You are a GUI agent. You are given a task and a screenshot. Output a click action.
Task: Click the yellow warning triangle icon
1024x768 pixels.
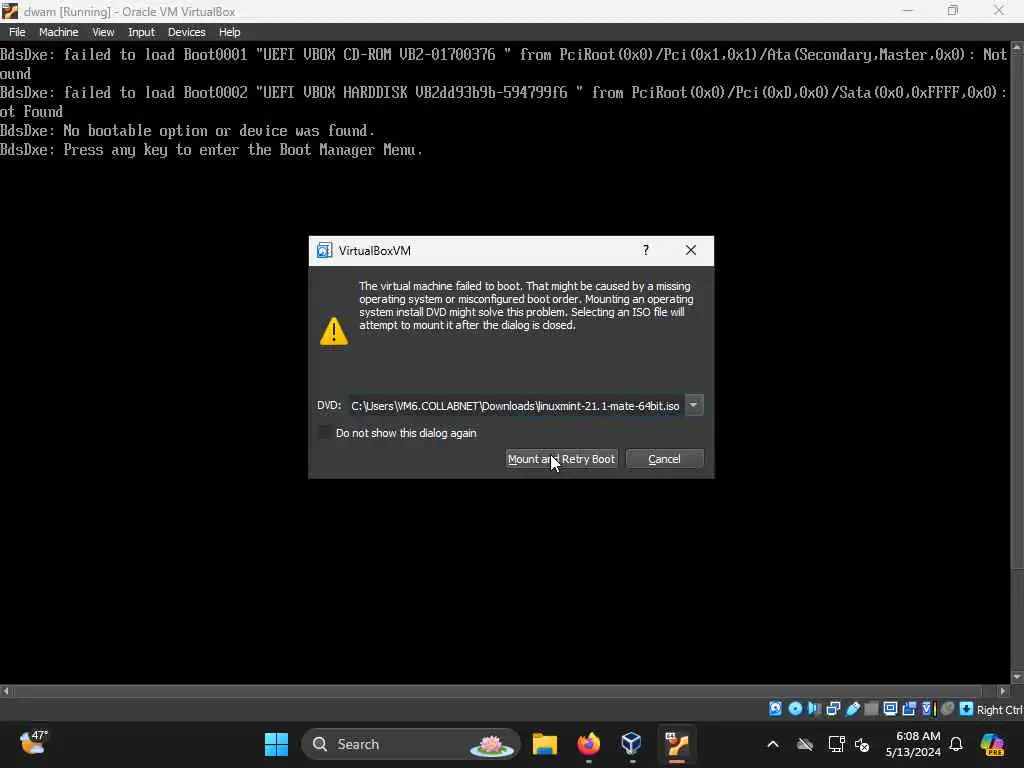point(334,331)
